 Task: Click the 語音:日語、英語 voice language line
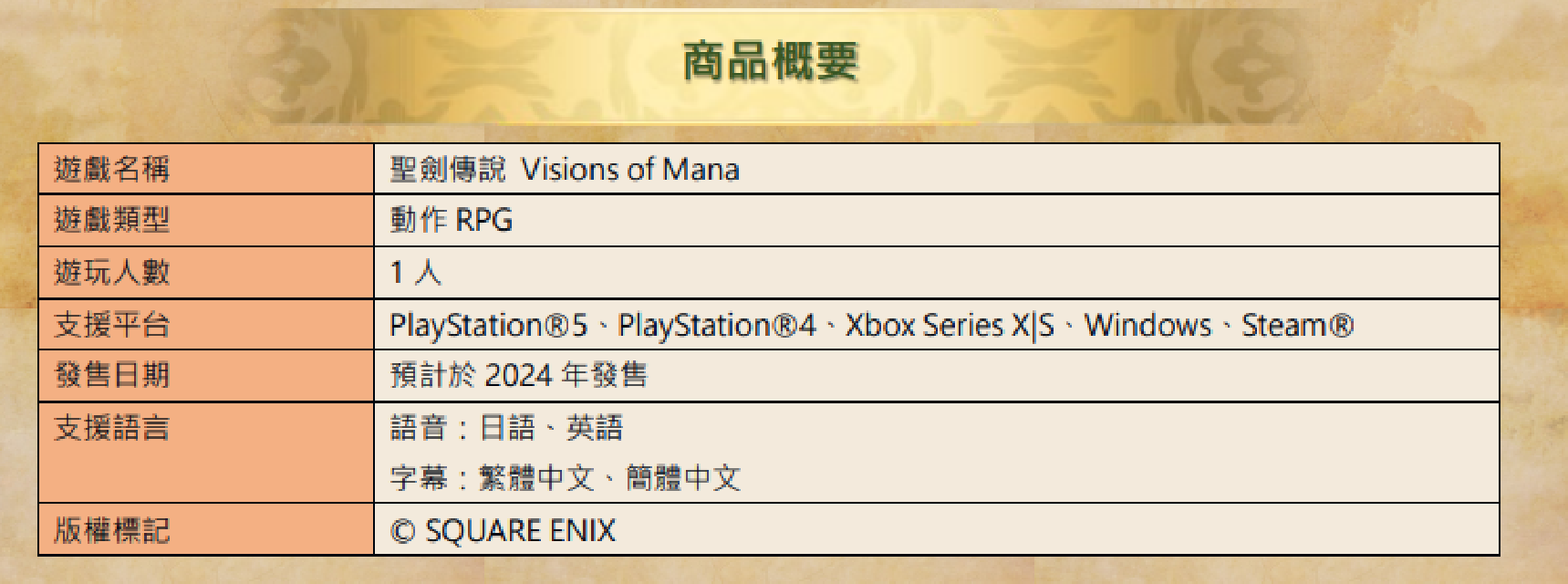(507, 428)
